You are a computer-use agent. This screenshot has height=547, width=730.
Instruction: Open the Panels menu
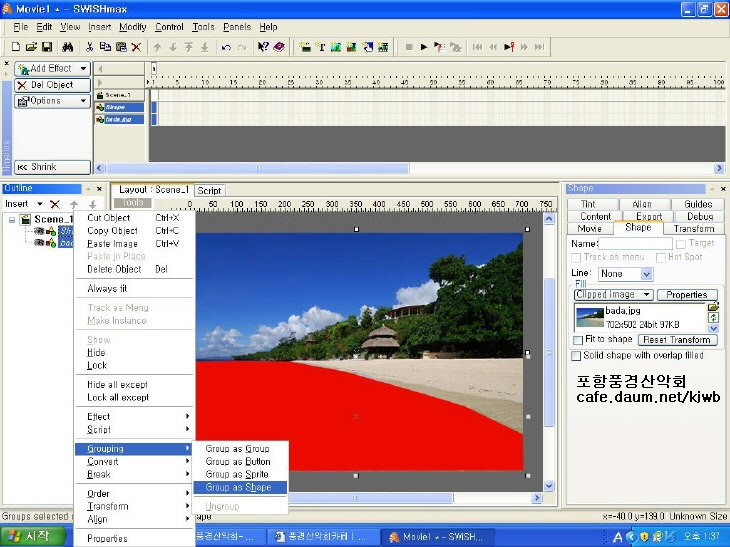click(x=237, y=27)
